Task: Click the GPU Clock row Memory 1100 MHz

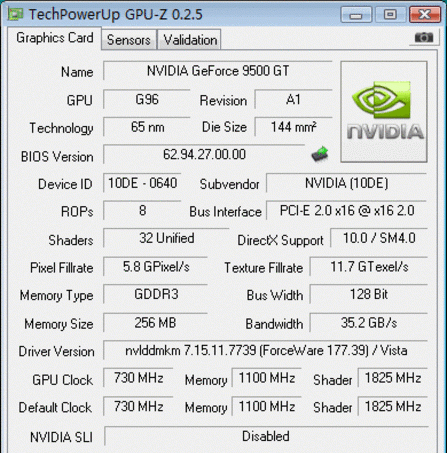Action: click(267, 378)
